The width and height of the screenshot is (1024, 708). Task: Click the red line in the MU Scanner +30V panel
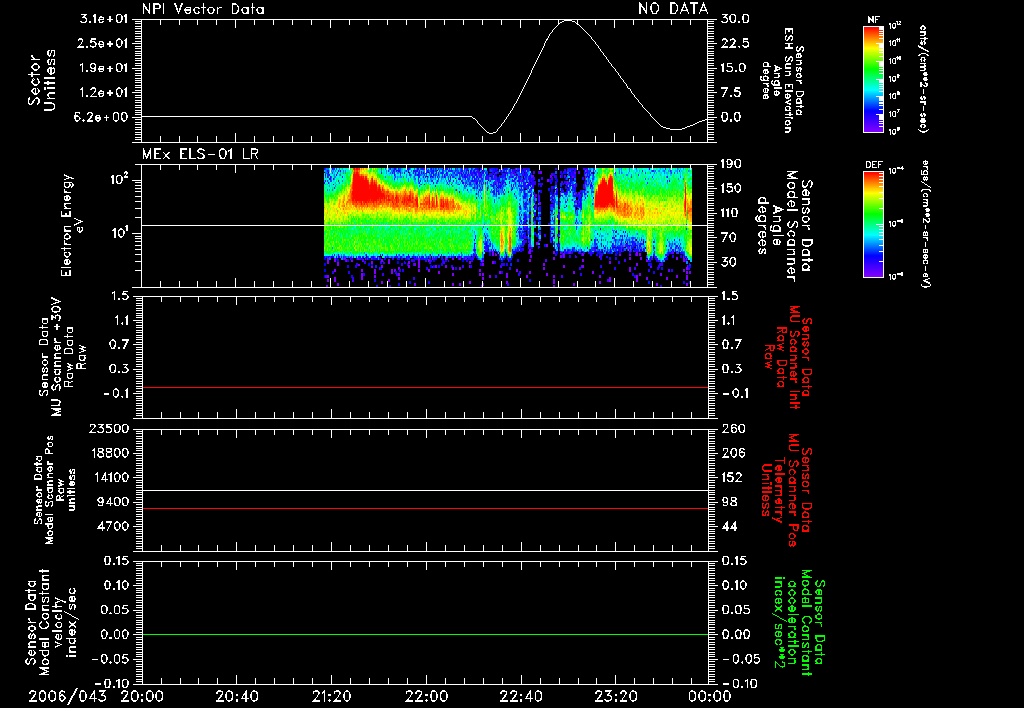[x=425, y=387]
